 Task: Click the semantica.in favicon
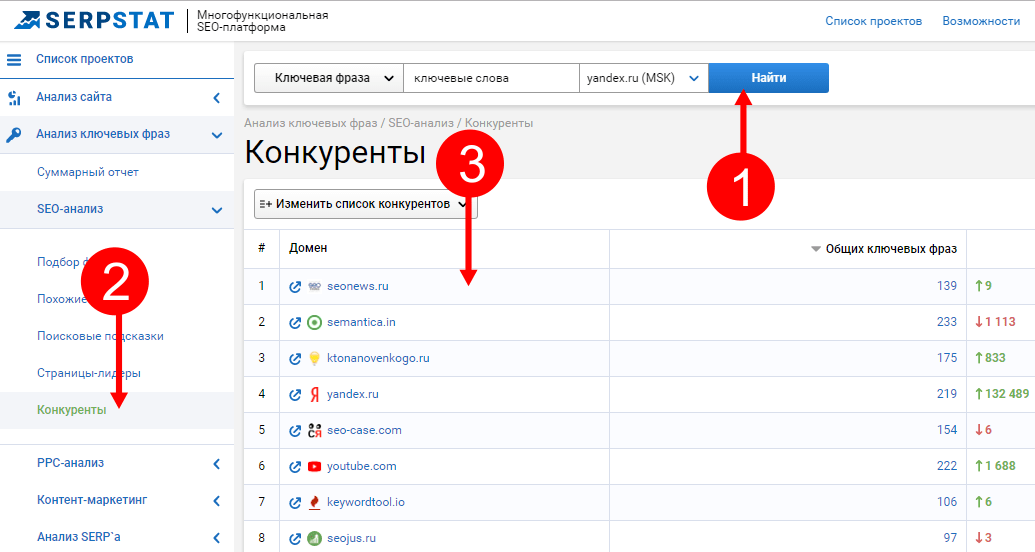(315, 322)
